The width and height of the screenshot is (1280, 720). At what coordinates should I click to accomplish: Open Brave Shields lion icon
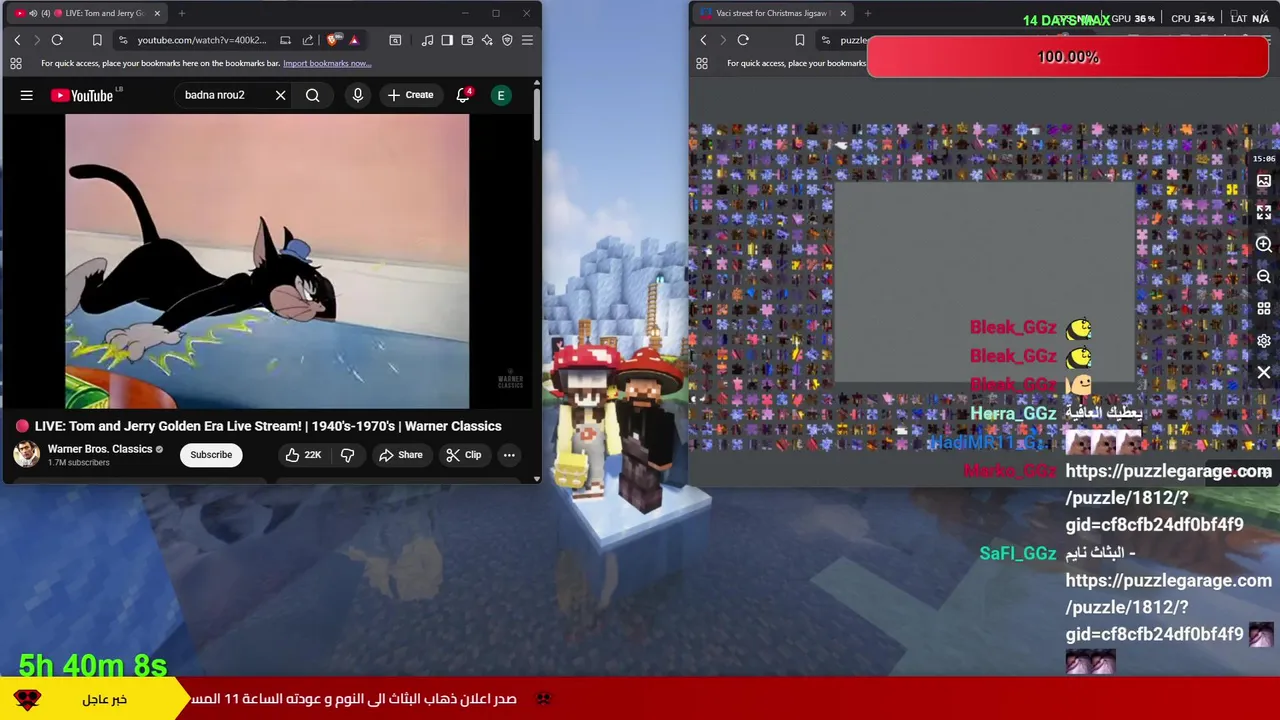[x=331, y=40]
